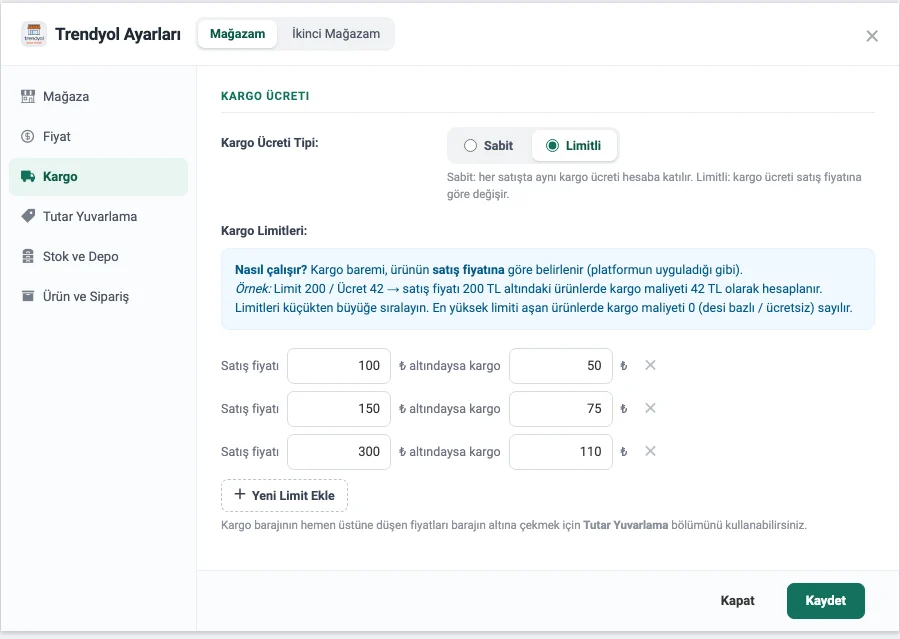Click the Mağaza storefront icon in sidebar

click(x=28, y=96)
